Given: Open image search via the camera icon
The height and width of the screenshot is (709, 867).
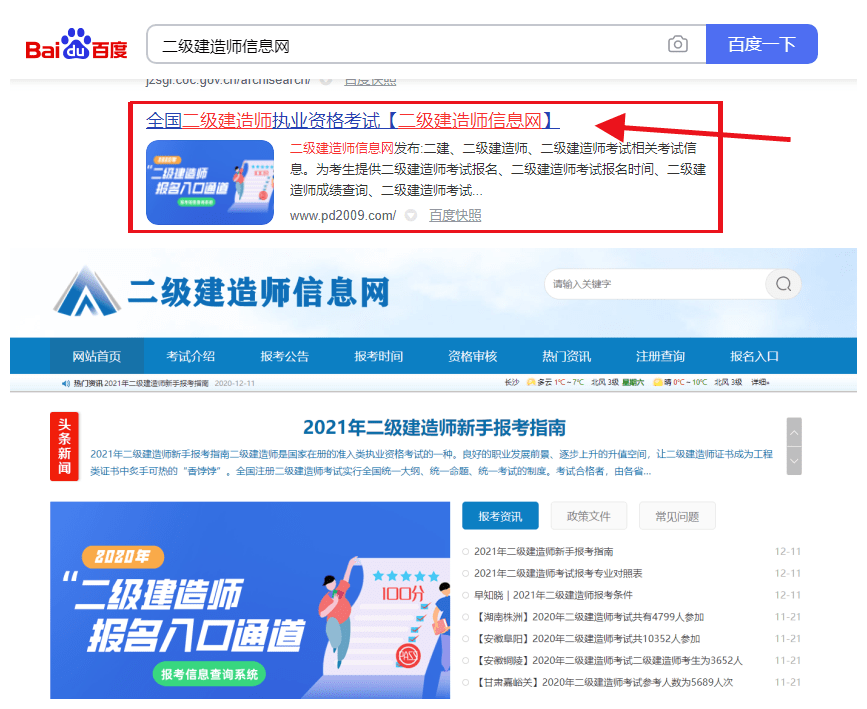Looking at the screenshot, I should (x=678, y=44).
